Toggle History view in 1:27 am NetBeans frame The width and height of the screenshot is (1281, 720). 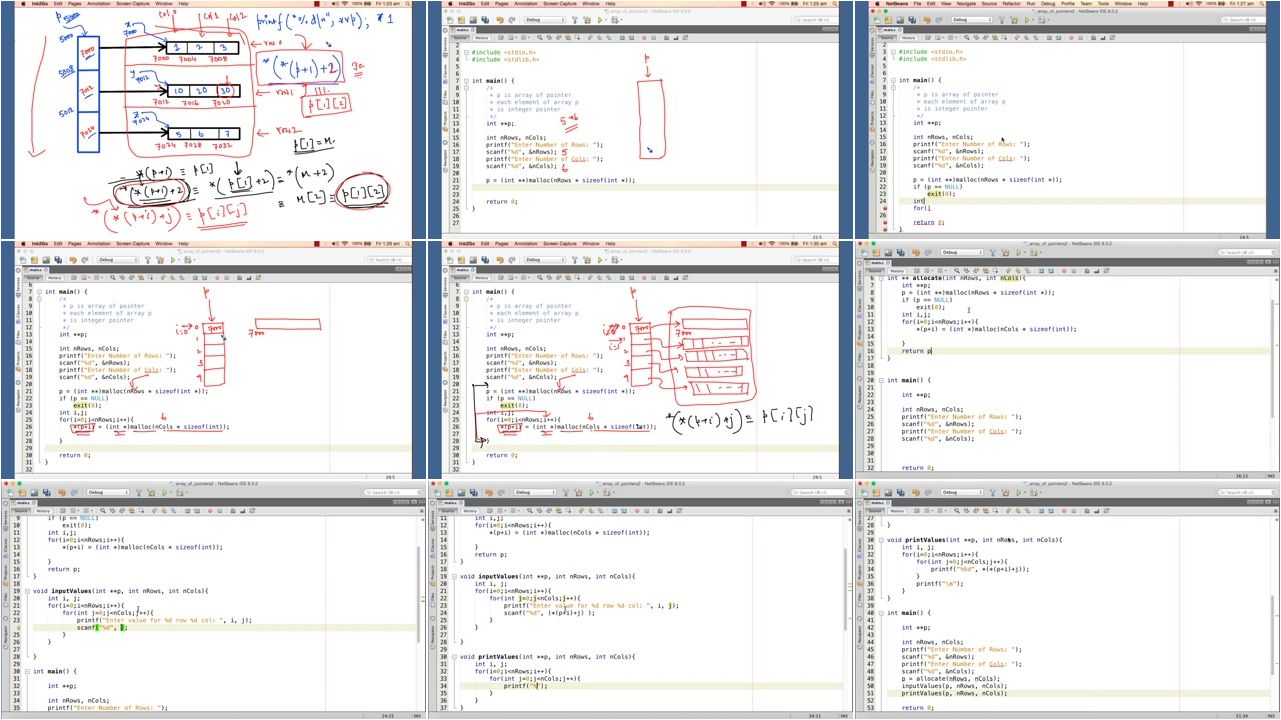pyautogui.click(x=909, y=38)
